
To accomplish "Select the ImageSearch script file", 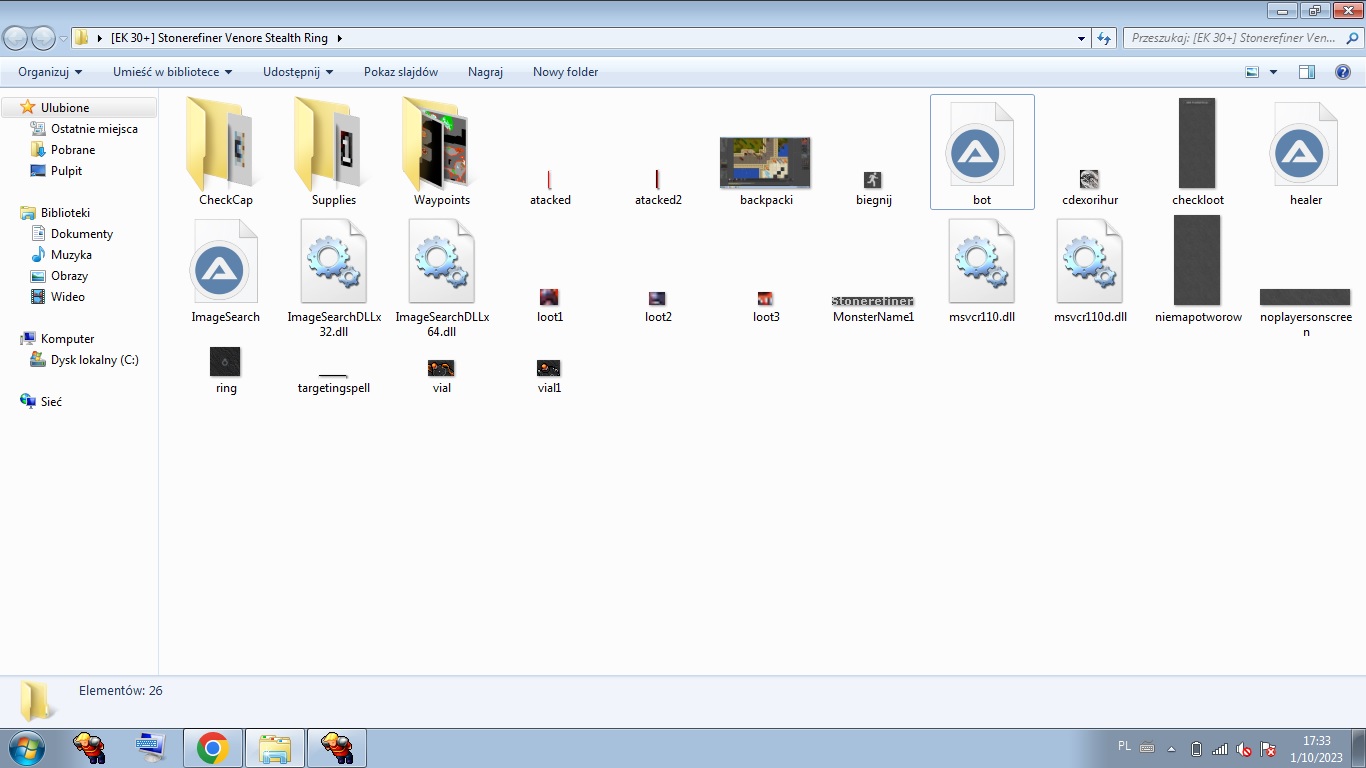I will pyautogui.click(x=225, y=270).
